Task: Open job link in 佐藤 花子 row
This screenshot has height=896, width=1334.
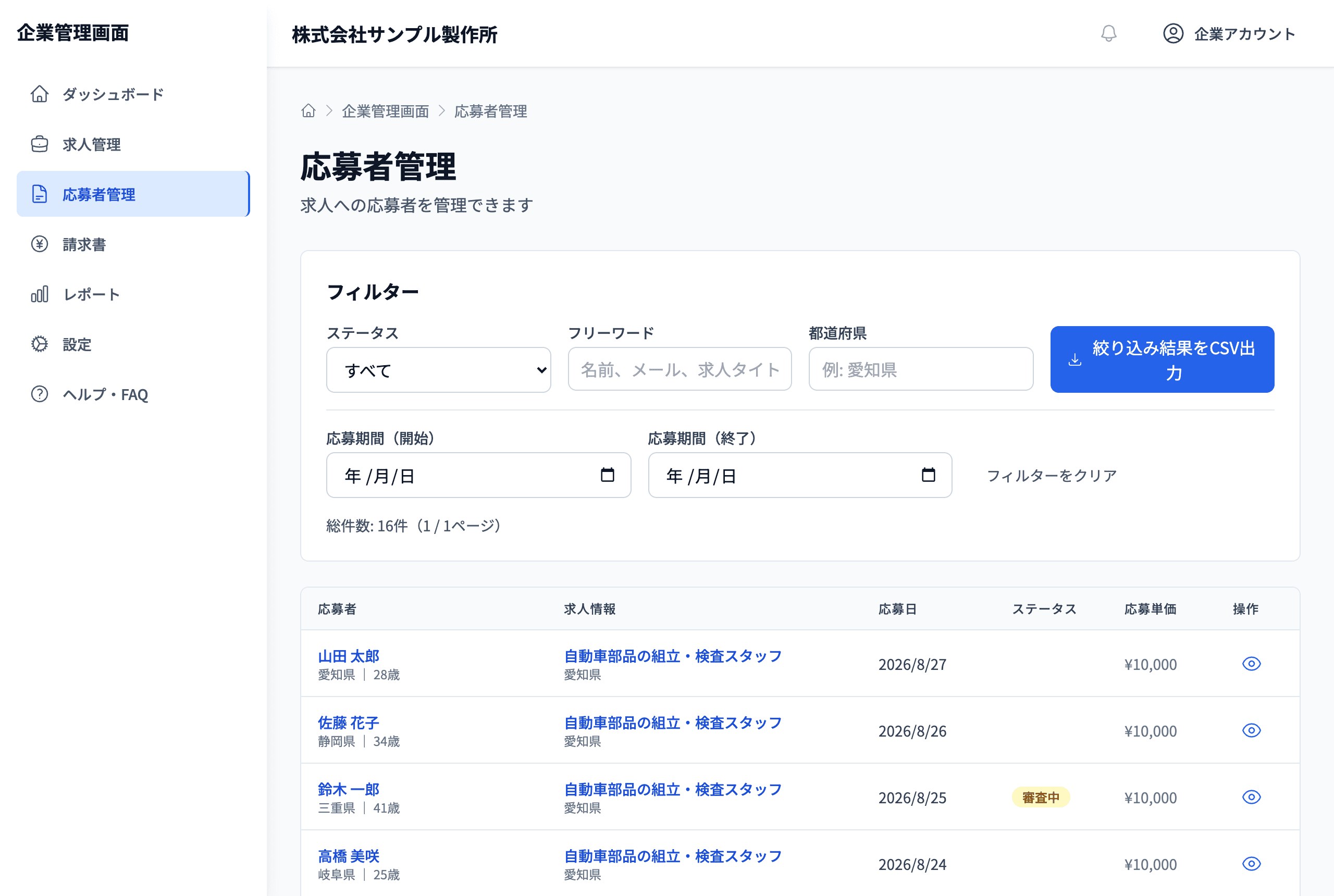Action: [673, 723]
